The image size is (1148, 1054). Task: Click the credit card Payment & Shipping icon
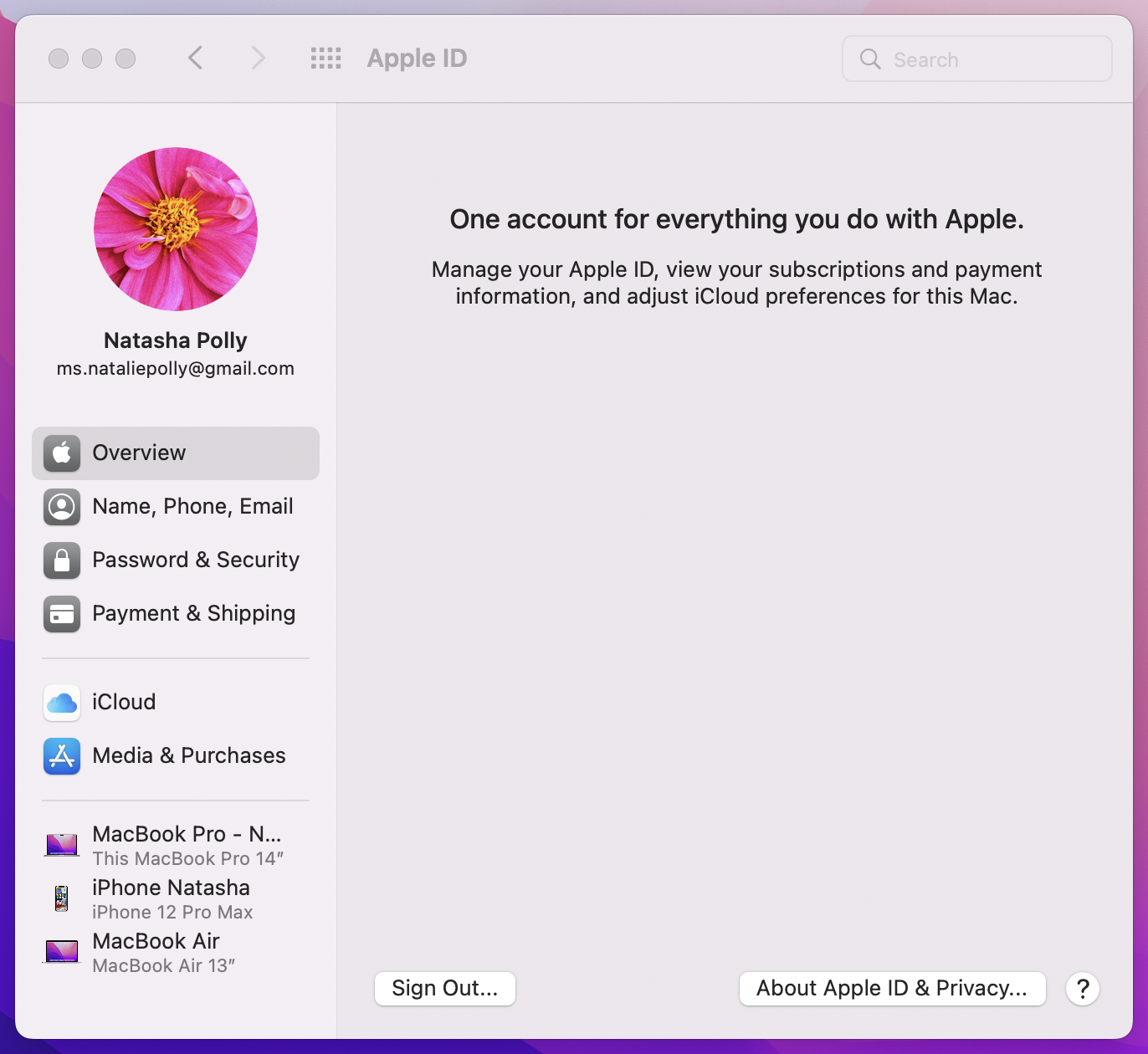pyautogui.click(x=62, y=614)
